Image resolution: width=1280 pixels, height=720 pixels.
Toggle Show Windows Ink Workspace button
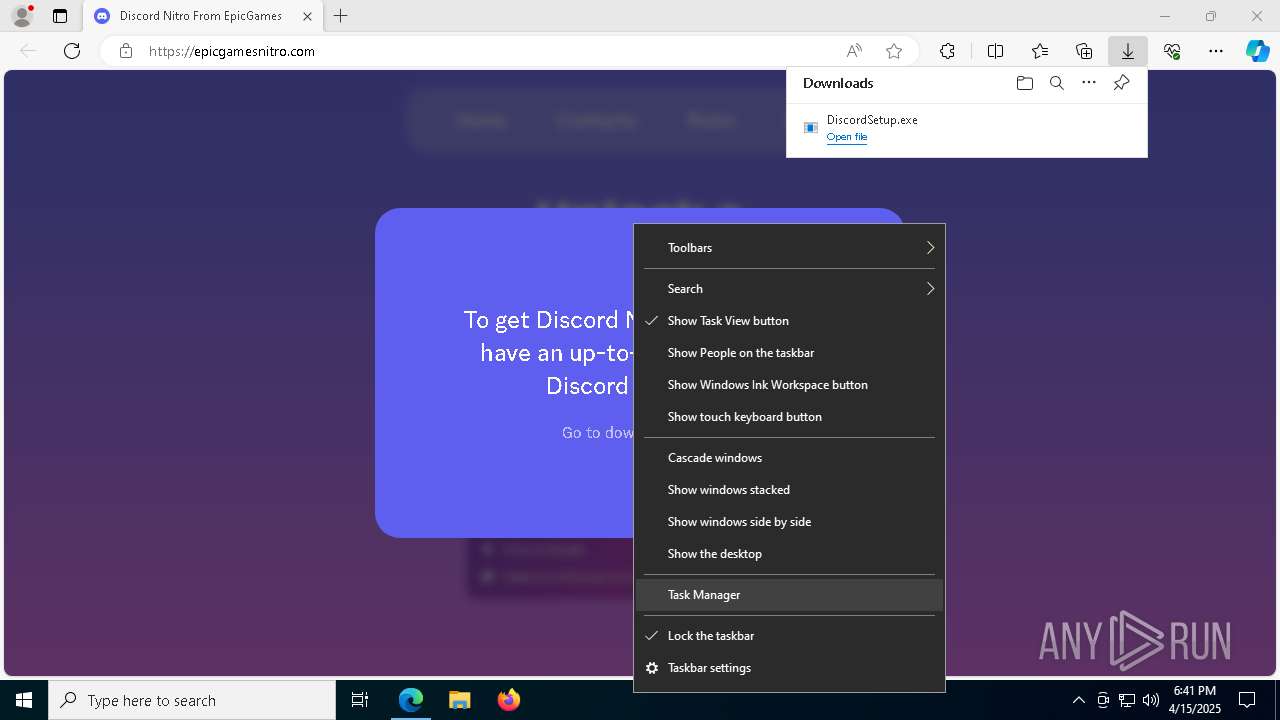(789, 385)
